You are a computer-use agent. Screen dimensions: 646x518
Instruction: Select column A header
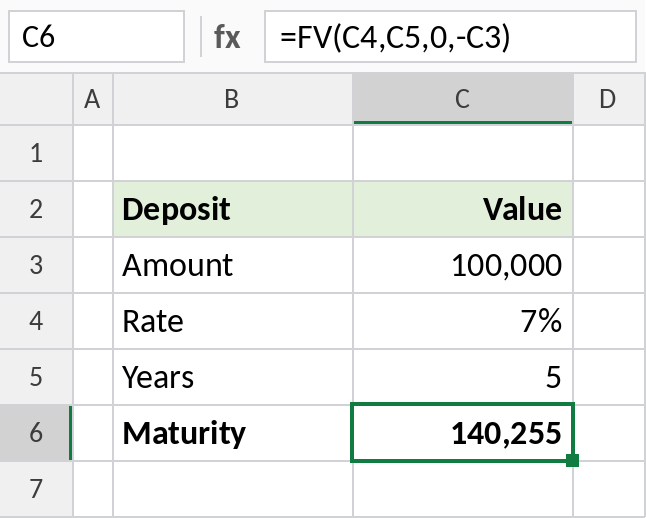point(93,99)
